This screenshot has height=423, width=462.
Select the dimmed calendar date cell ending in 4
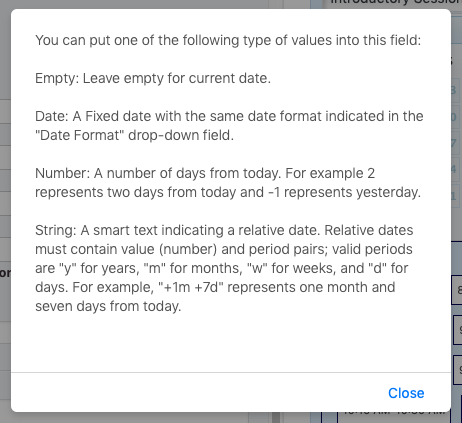455,169
